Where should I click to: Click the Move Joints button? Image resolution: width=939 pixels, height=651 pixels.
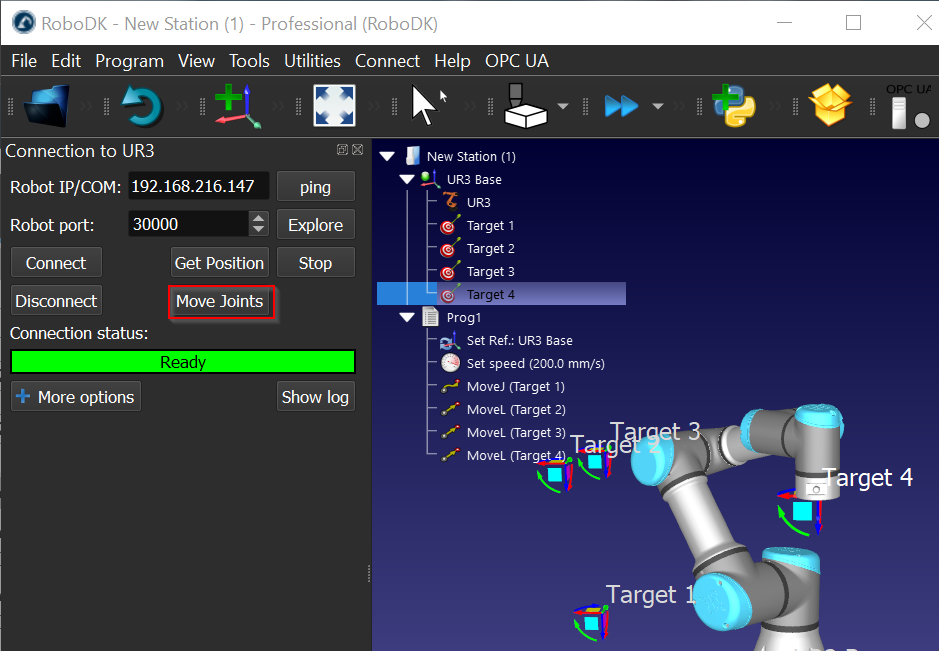pyautogui.click(x=220, y=301)
